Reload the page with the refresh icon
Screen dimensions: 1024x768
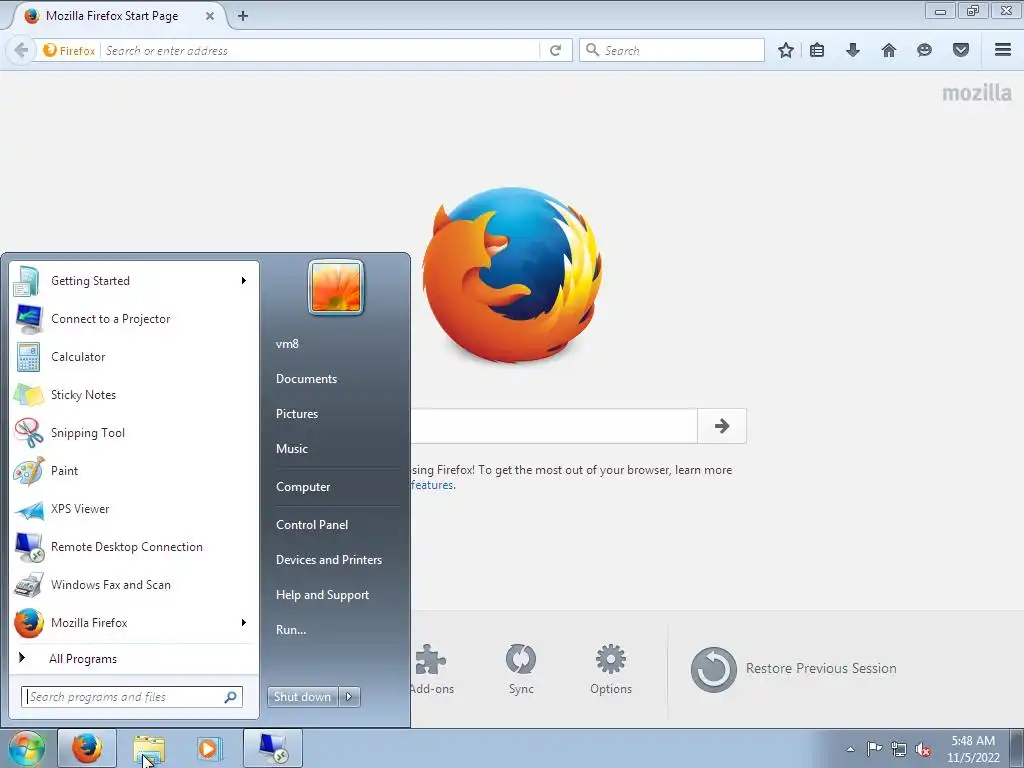(556, 50)
